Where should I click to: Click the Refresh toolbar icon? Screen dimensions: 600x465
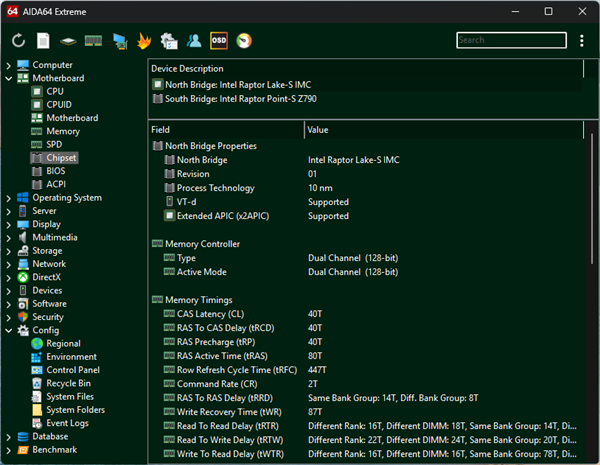pos(19,40)
